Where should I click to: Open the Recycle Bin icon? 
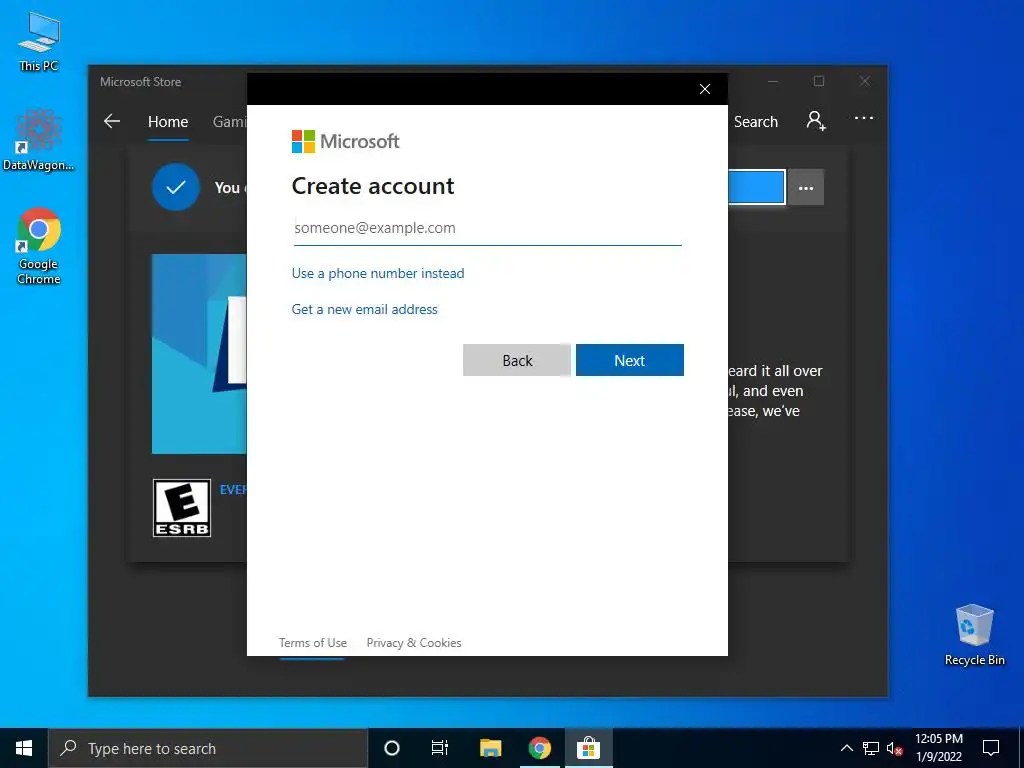pyautogui.click(x=974, y=635)
